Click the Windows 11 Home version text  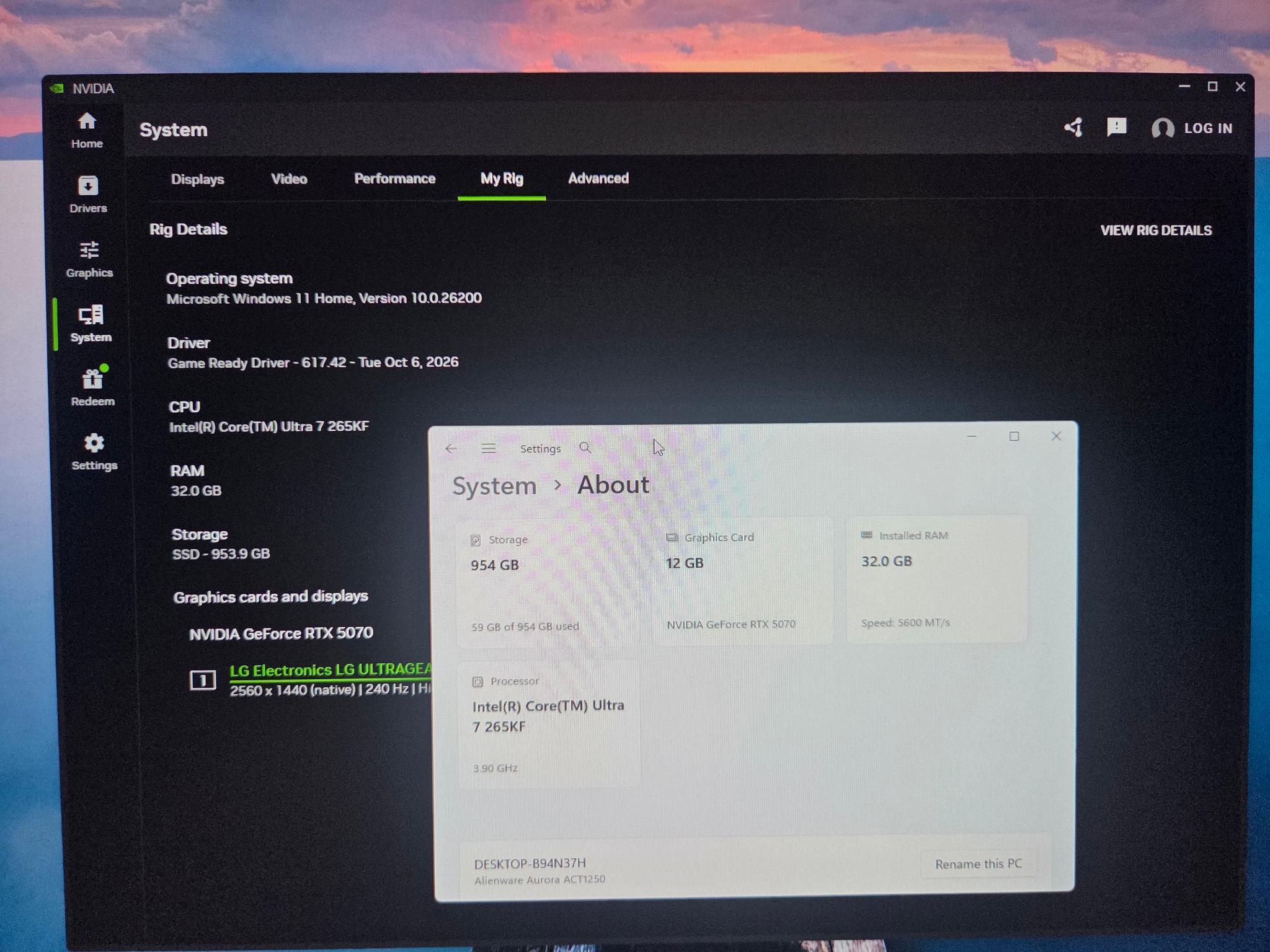coord(324,299)
